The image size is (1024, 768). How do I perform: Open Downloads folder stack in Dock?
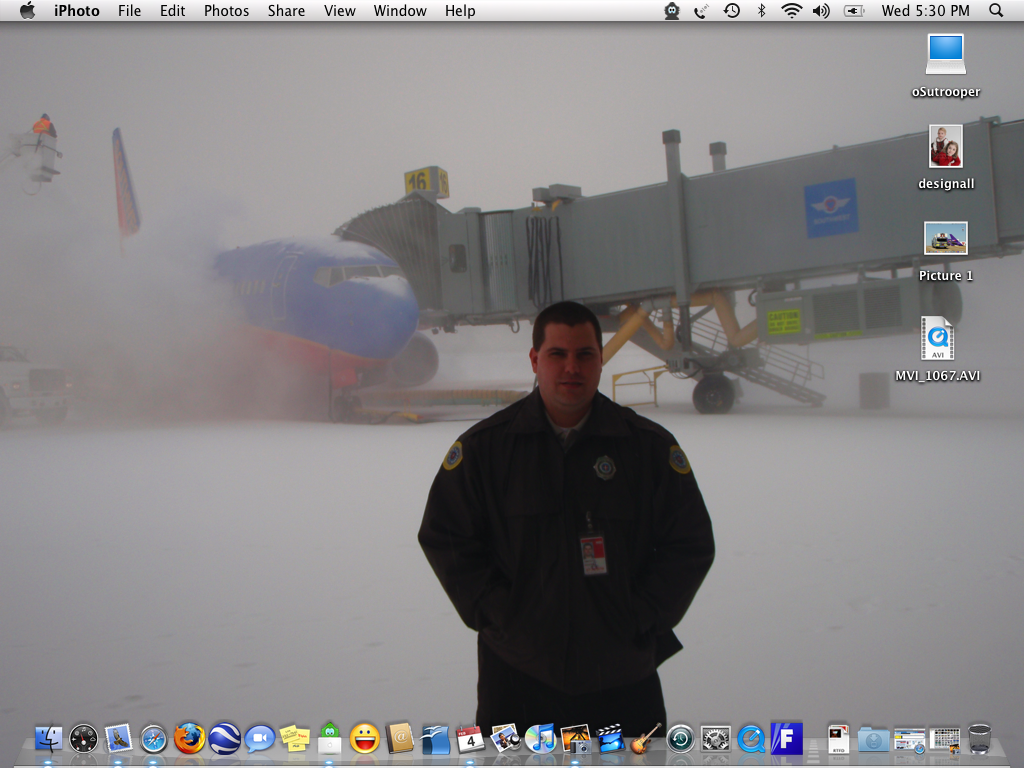(873, 739)
